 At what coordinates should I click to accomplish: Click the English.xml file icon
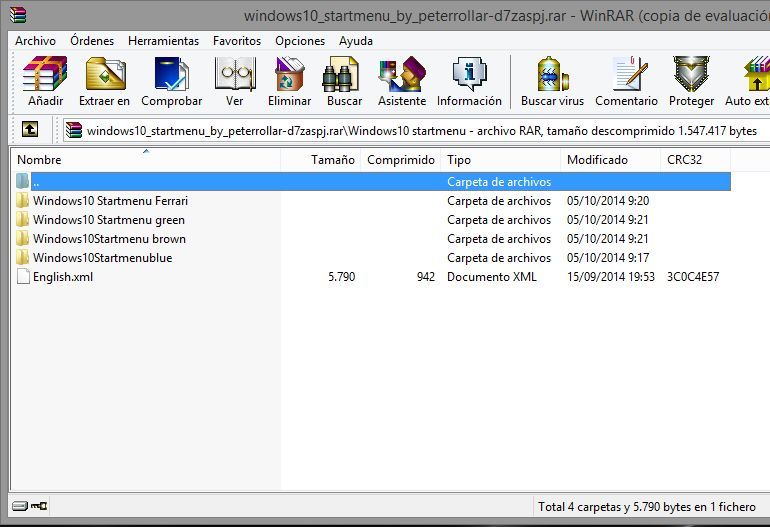[23, 277]
